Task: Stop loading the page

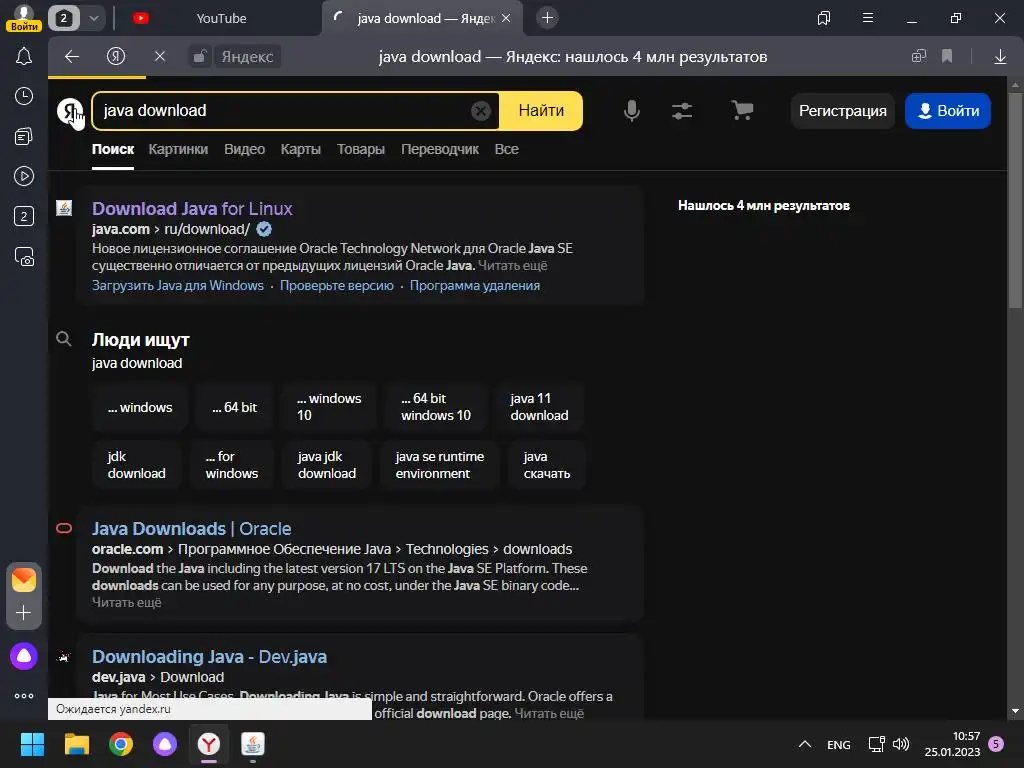Action: point(159,56)
